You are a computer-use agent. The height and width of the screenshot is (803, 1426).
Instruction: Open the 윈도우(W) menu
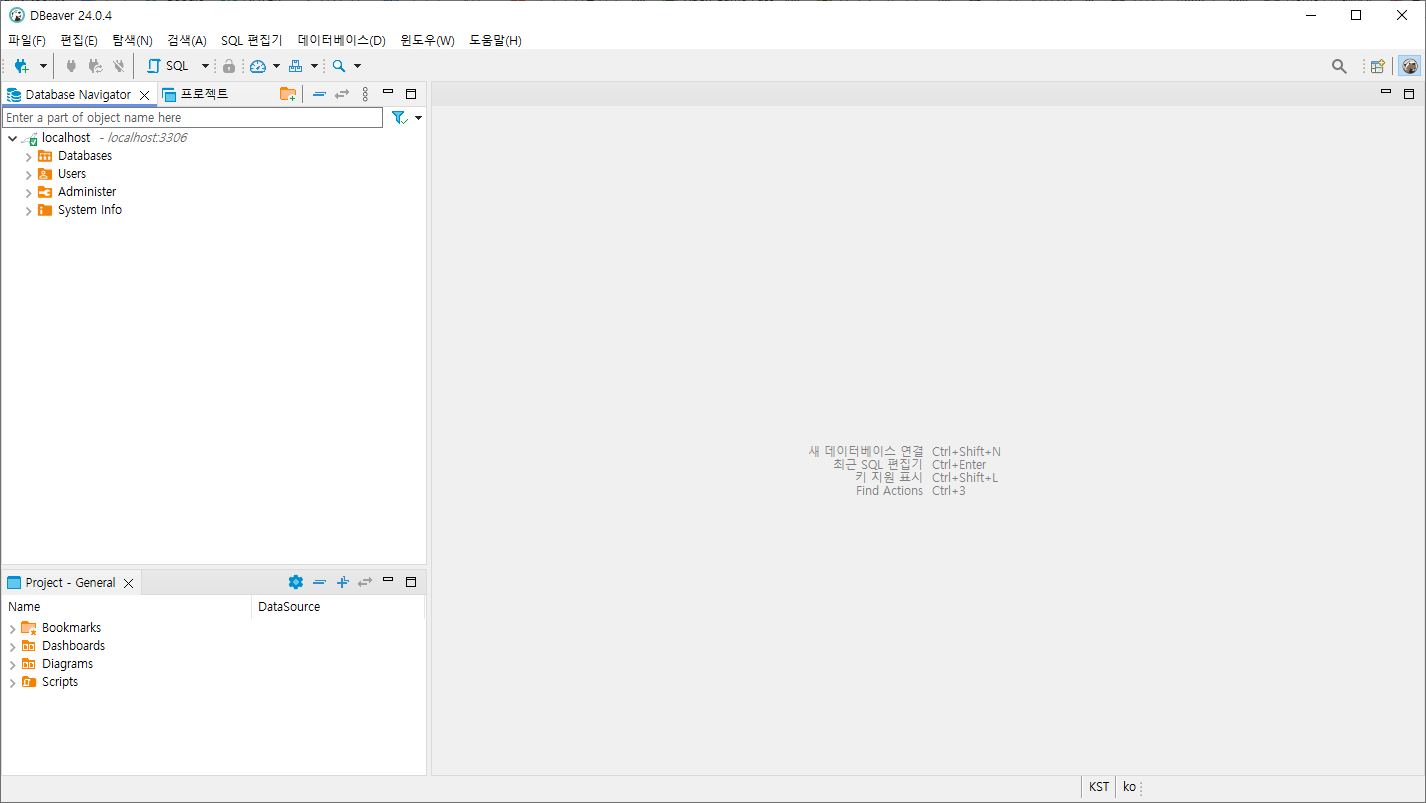427,40
